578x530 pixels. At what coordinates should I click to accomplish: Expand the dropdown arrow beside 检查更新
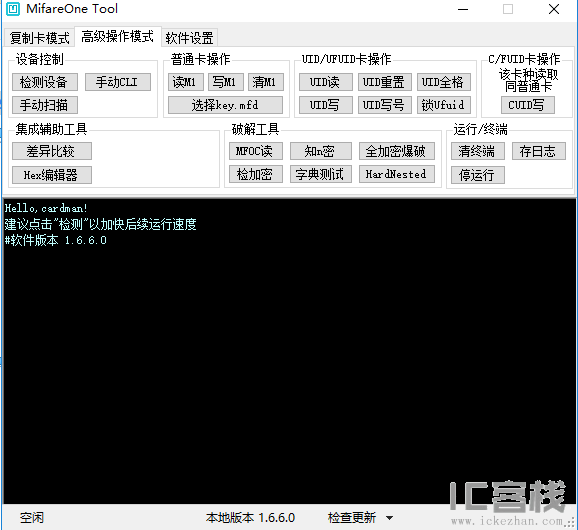(389, 518)
